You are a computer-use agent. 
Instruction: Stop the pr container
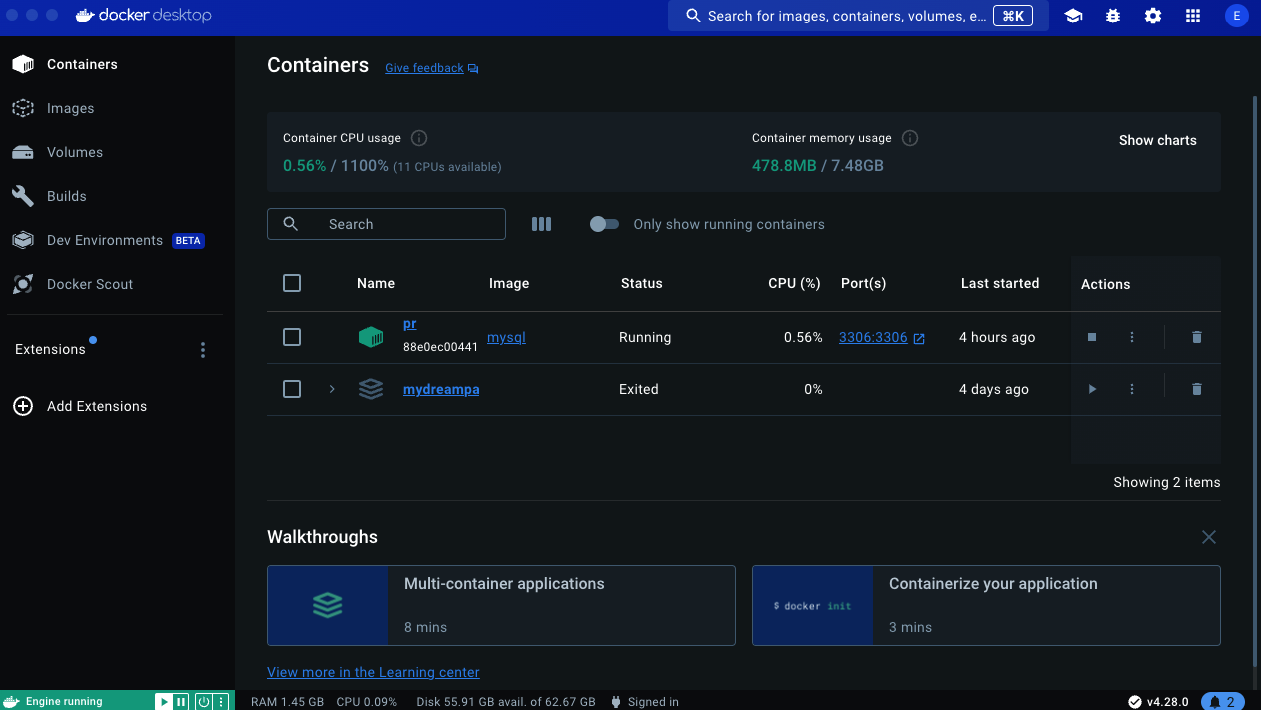(x=1092, y=338)
